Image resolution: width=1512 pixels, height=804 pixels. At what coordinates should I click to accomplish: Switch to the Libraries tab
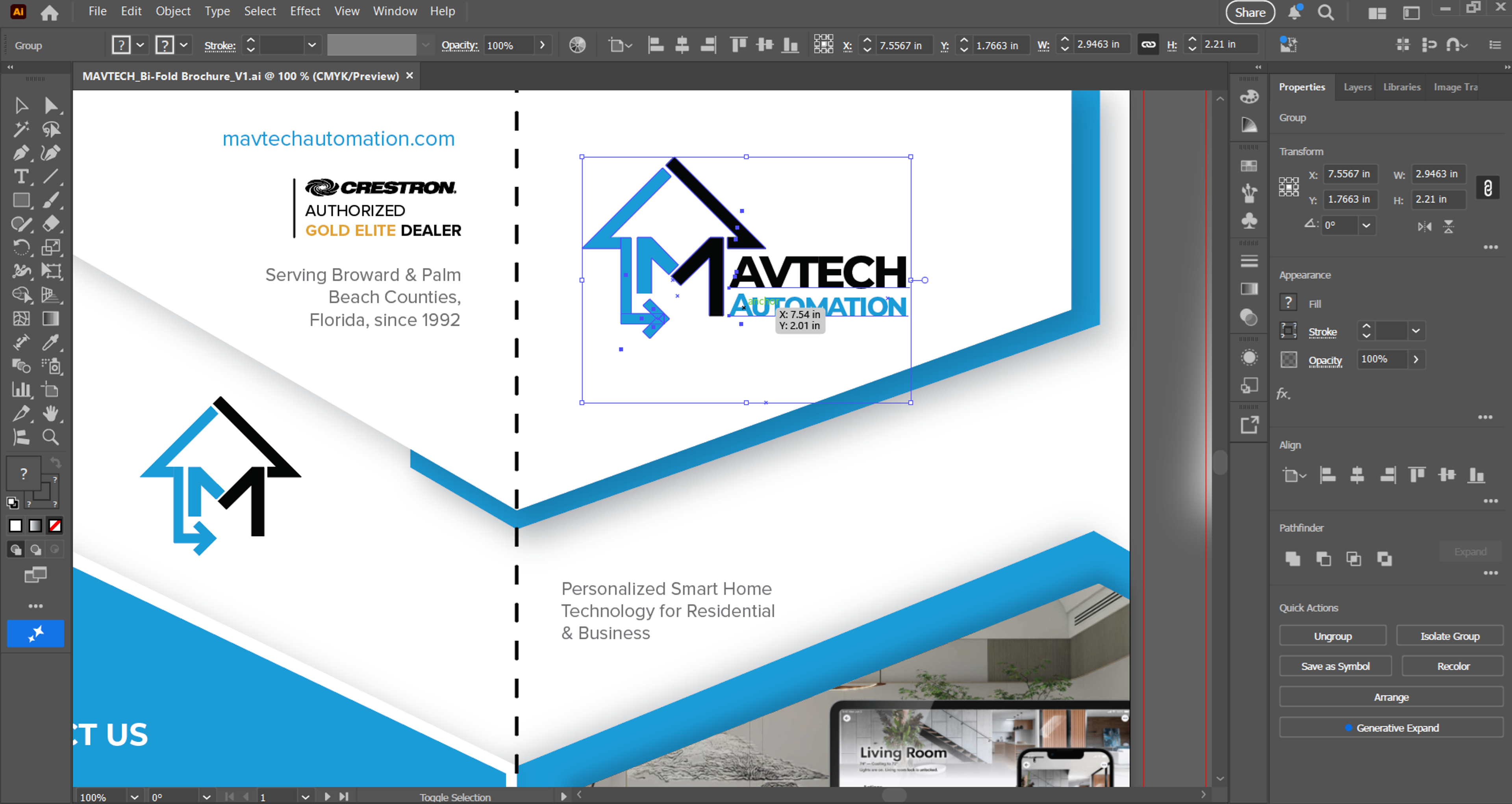point(1402,87)
